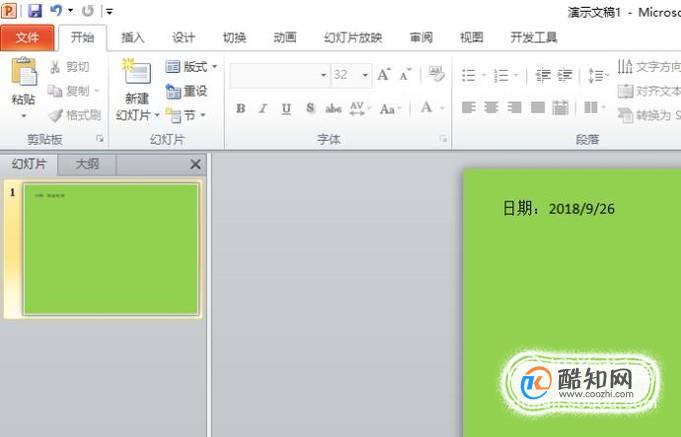This screenshot has width=681, height=437.
Task: Expand the font size 32 dropdown arrow
Action: click(x=365, y=75)
